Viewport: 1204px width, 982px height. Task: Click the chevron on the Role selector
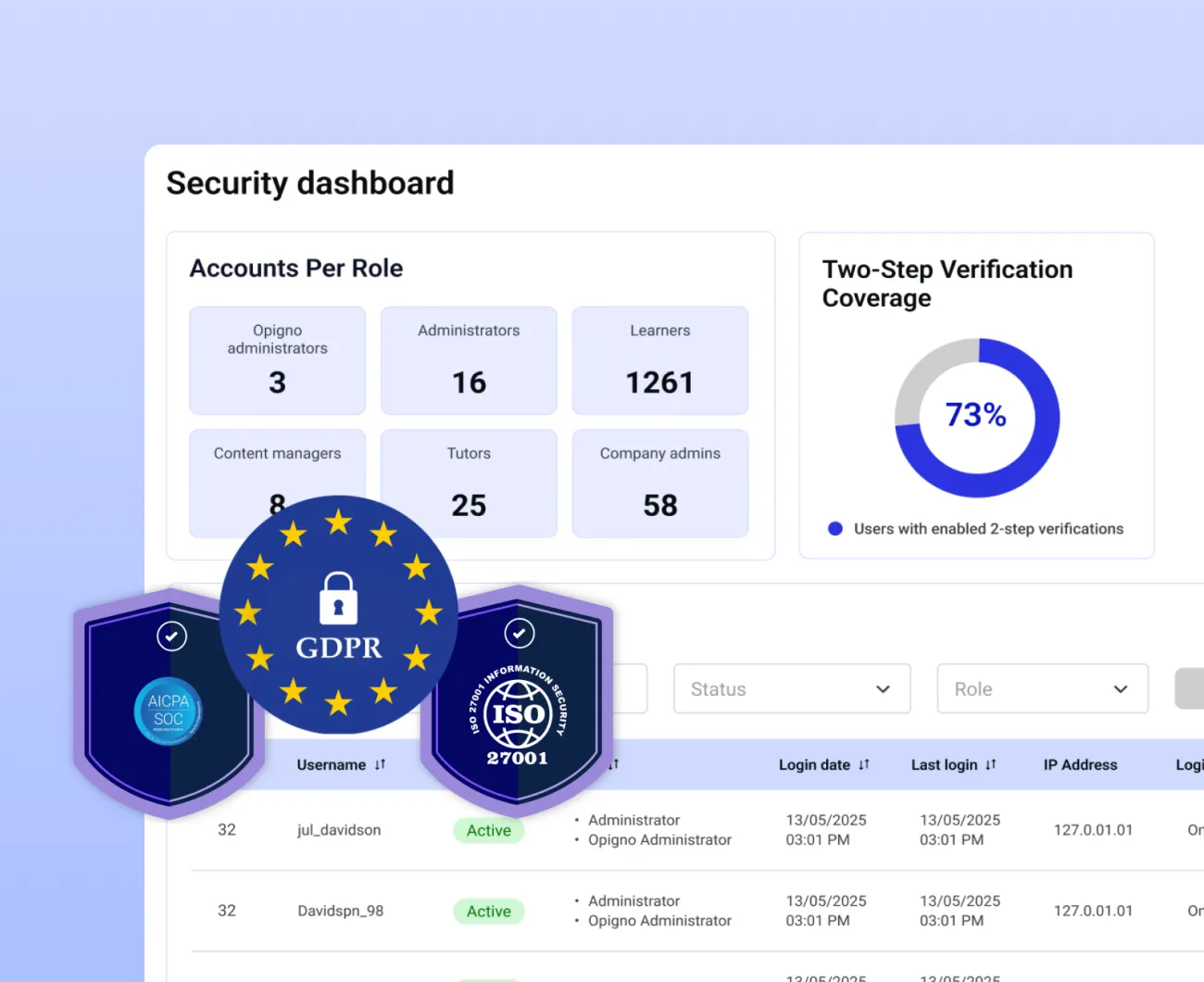(1118, 688)
